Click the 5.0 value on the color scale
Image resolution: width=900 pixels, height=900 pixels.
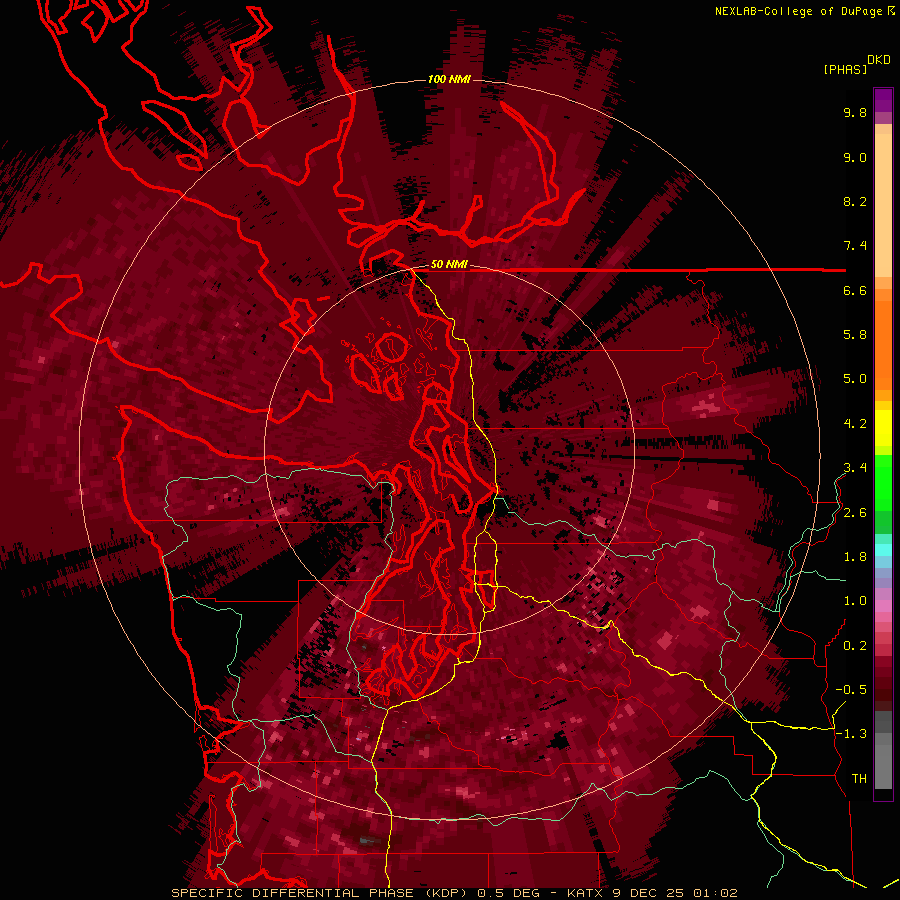tap(855, 379)
